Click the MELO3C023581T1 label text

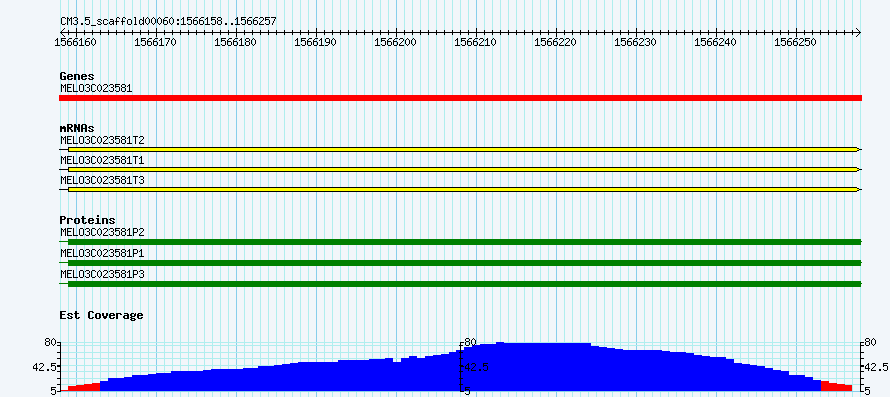102,161
